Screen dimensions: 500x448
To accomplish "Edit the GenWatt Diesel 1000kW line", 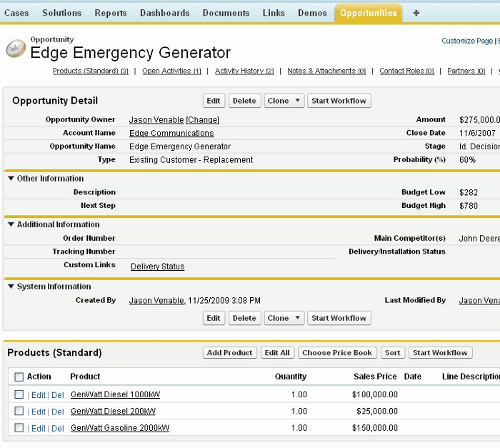I will tap(38, 395).
